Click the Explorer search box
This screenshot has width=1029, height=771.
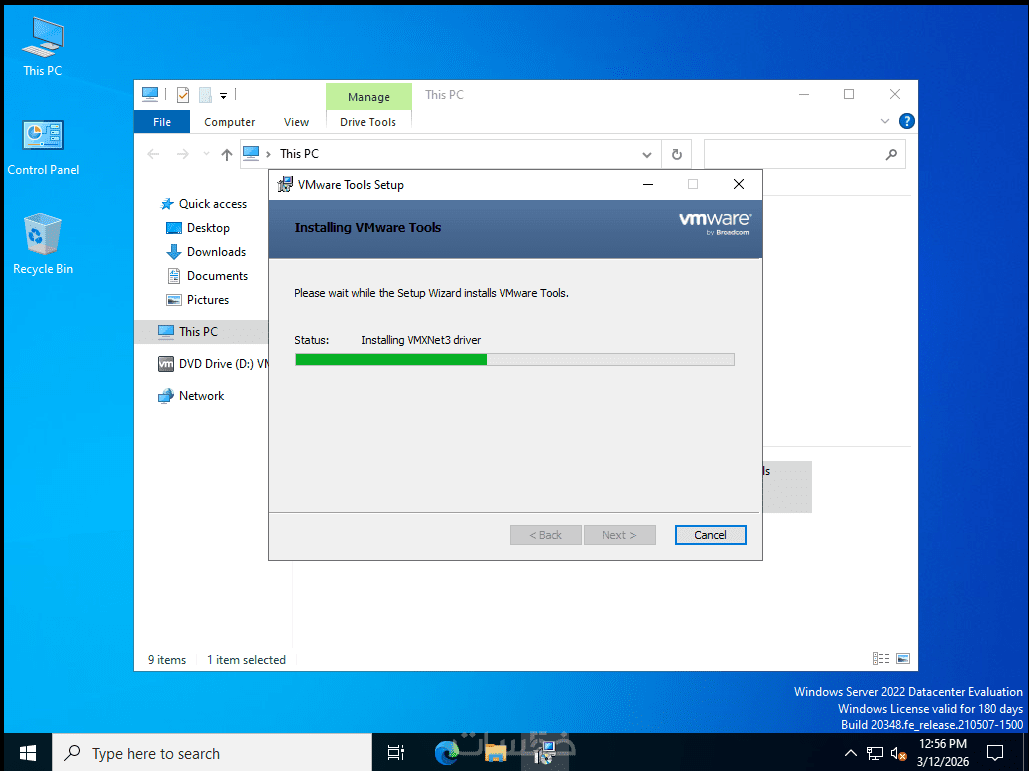coord(805,155)
